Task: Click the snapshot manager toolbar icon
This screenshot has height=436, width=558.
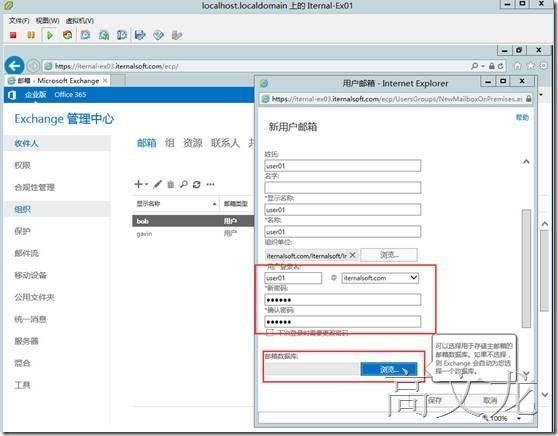Action: [x=122, y=35]
